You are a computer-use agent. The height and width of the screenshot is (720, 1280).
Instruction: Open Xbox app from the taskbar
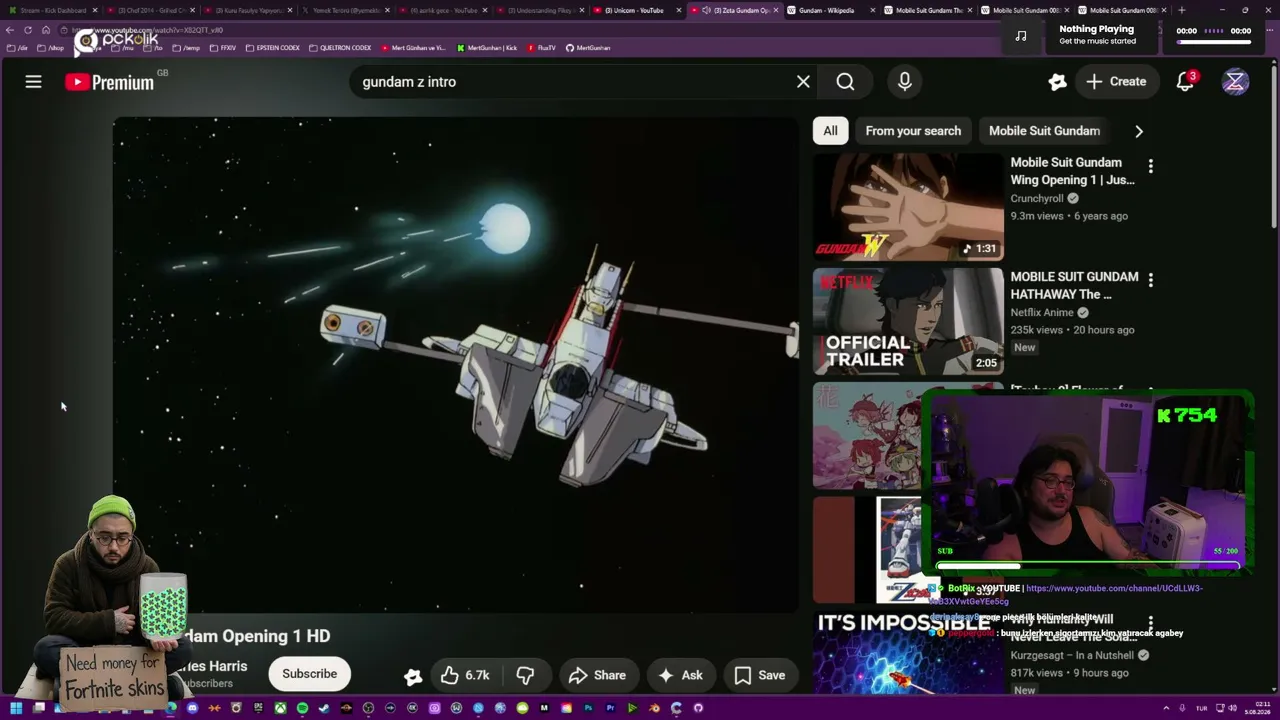pos(280,708)
